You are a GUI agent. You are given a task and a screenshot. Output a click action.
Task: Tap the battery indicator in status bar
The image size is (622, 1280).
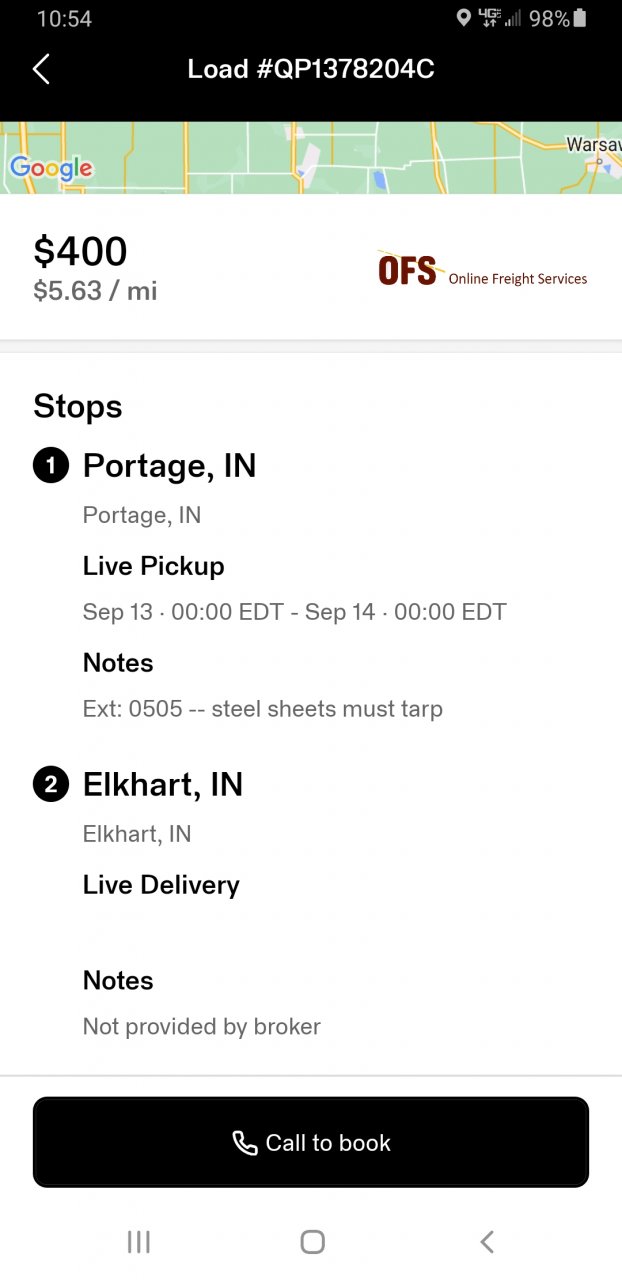581,18
